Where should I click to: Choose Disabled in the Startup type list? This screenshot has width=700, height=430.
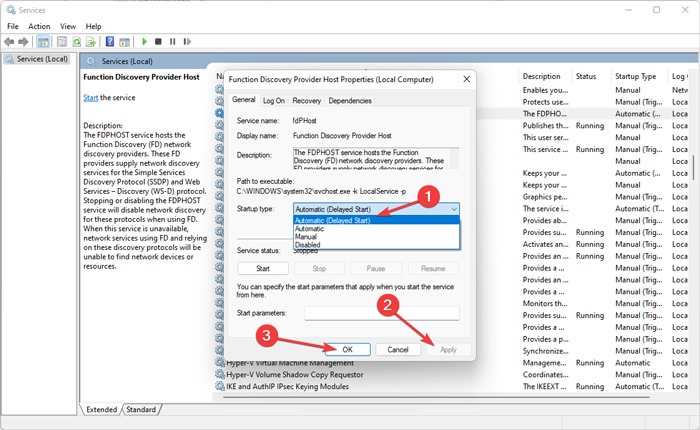pyautogui.click(x=310, y=244)
